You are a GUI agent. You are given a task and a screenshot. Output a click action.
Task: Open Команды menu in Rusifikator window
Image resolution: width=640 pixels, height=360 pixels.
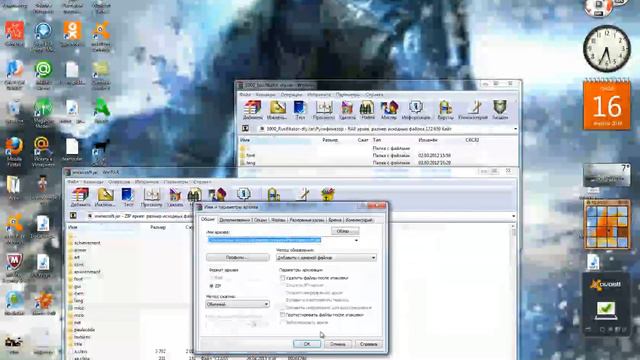[x=265, y=95]
